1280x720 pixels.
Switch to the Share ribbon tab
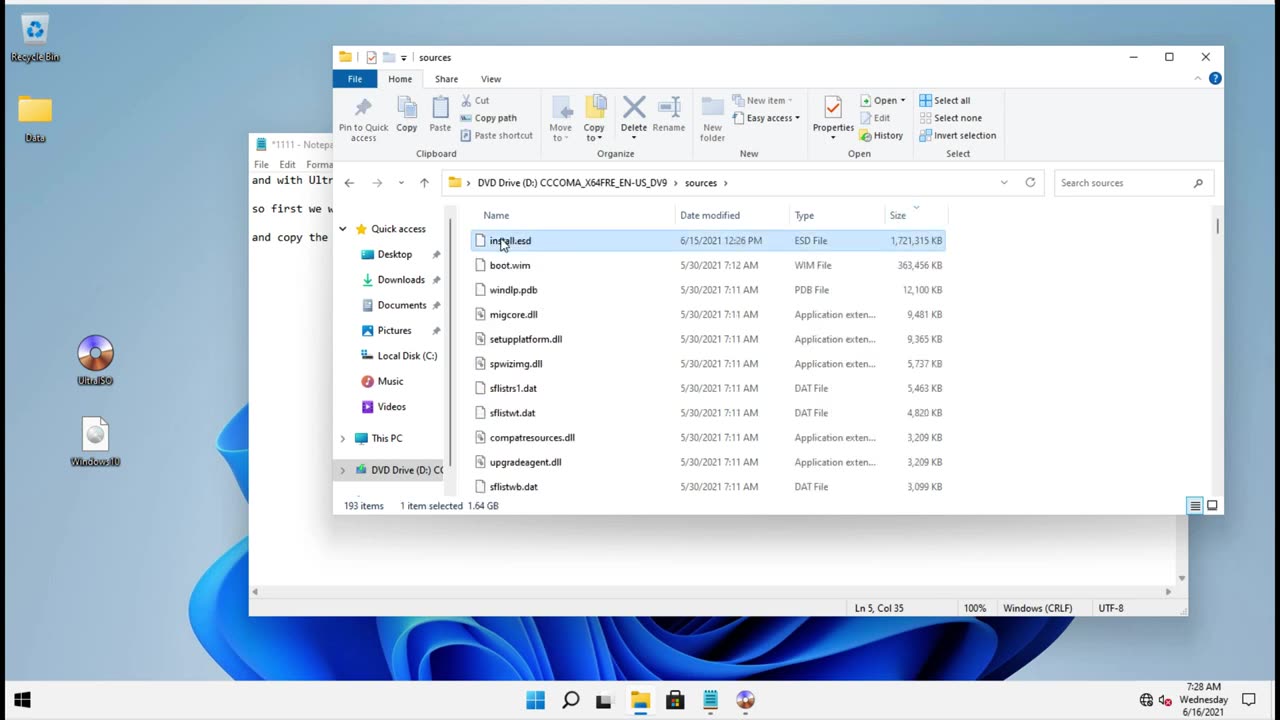[446, 79]
